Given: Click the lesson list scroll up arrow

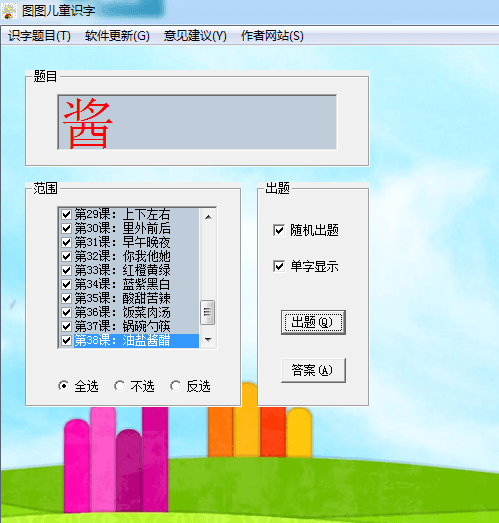Looking at the screenshot, I should [x=208, y=217].
